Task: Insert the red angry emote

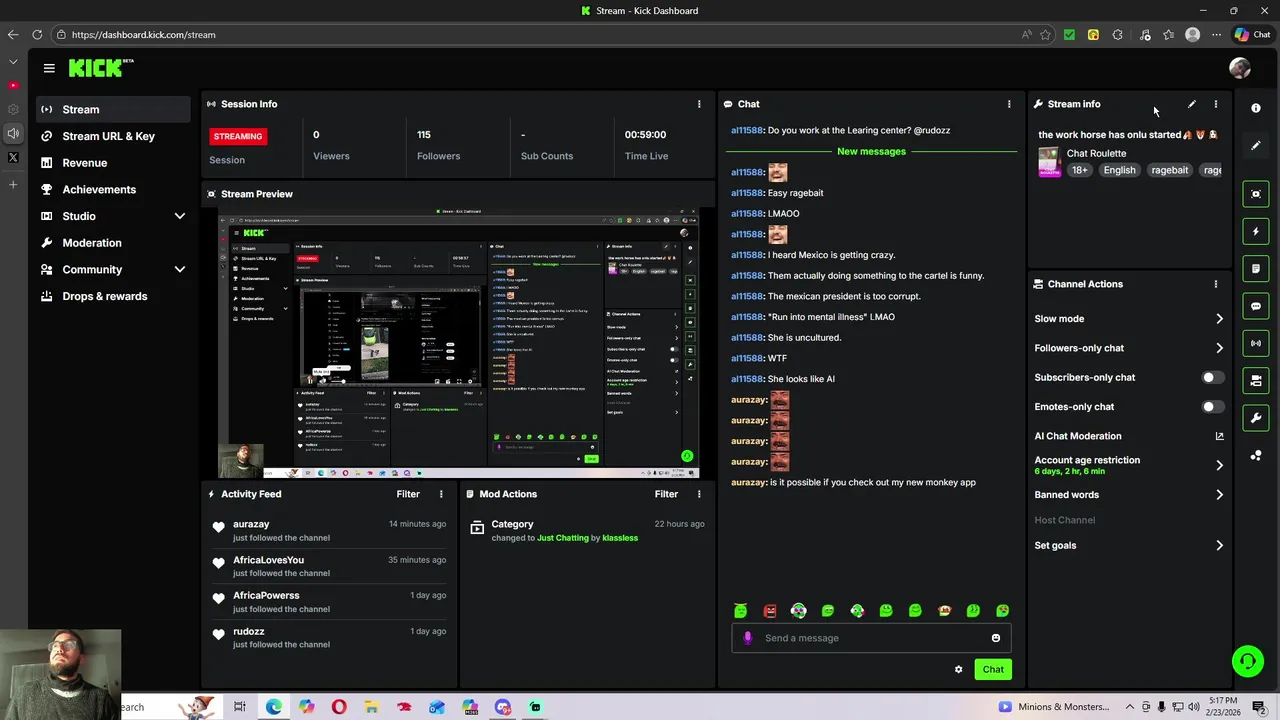Action: (770, 611)
